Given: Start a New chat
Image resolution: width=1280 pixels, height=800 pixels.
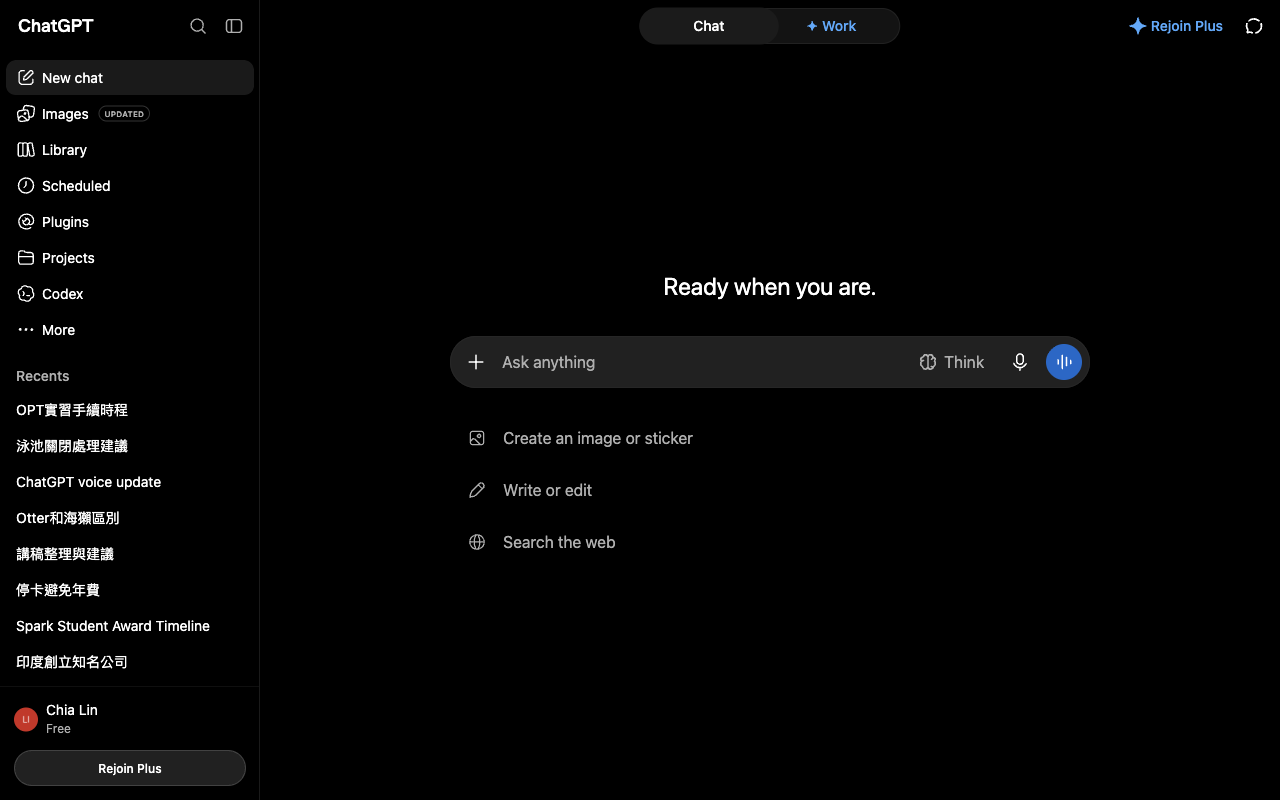Looking at the screenshot, I should 130,78.
